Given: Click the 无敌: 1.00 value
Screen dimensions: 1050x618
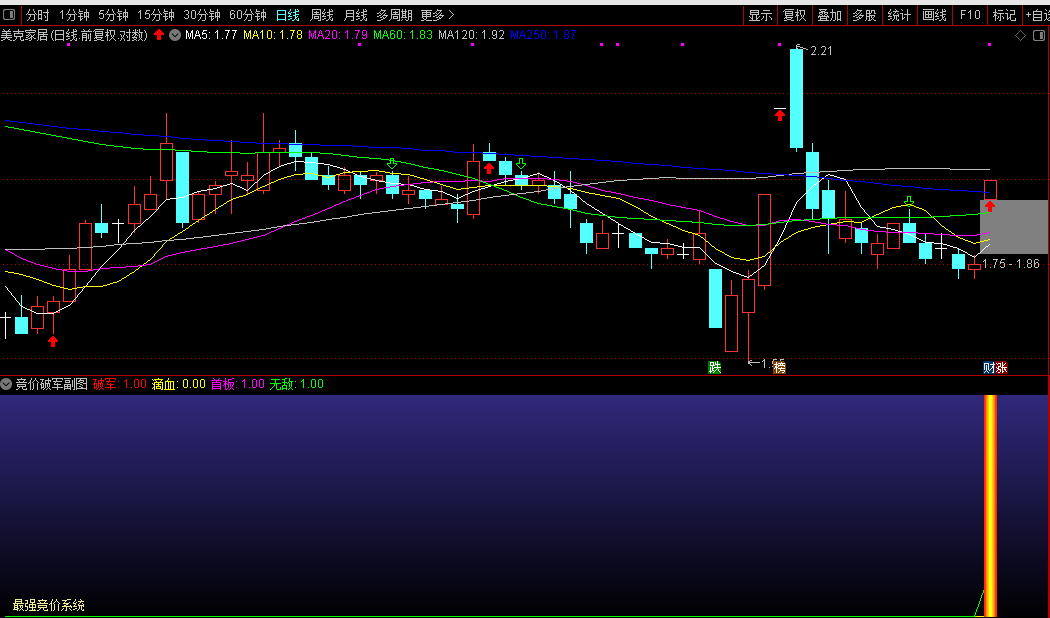Looking at the screenshot, I should (297, 384).
